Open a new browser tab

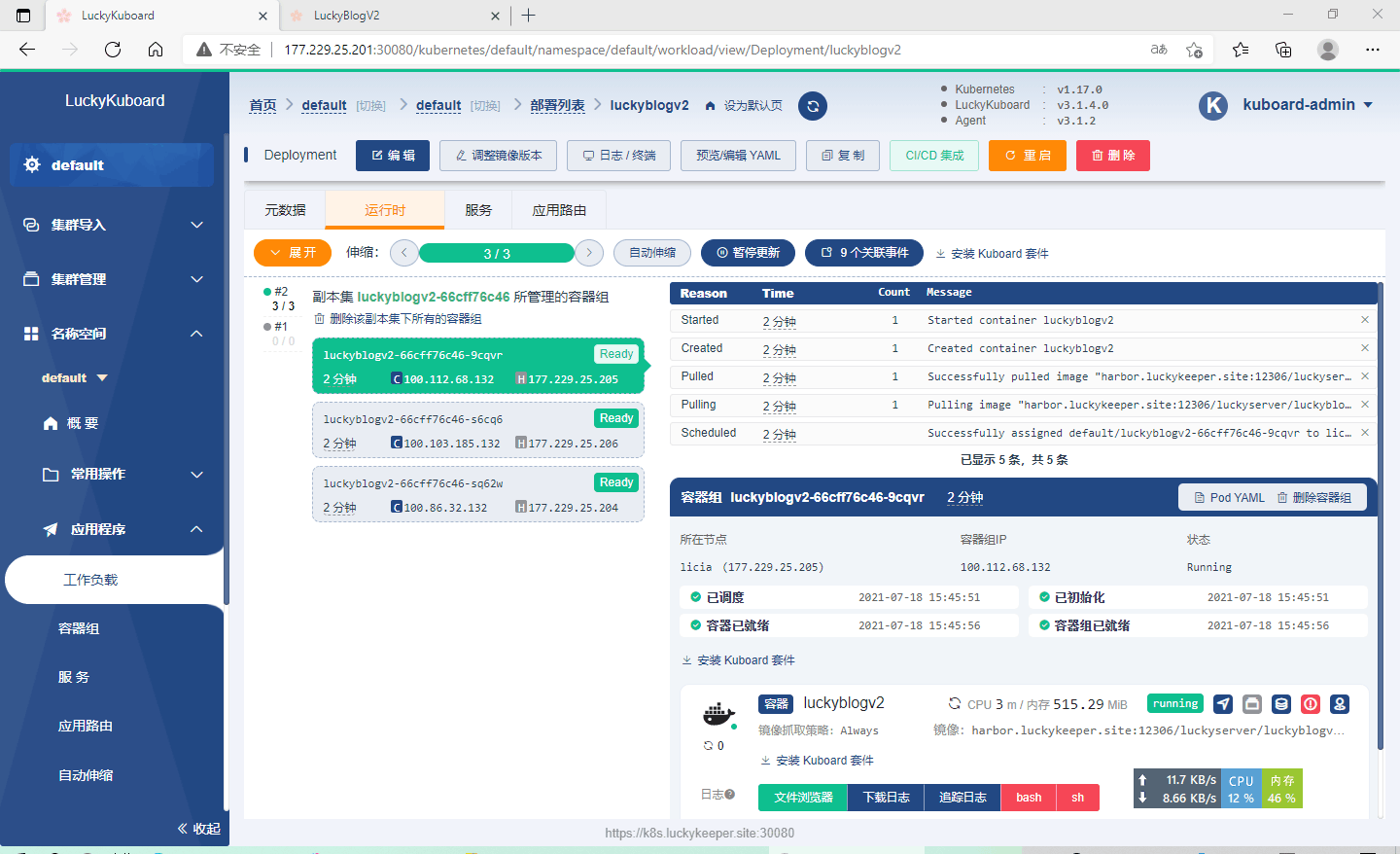click(x=529, y=16)
